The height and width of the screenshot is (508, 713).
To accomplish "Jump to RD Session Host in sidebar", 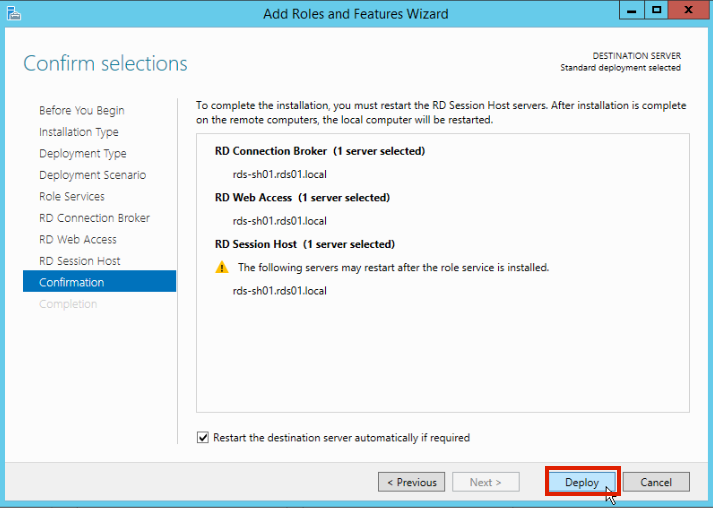I will click(80, 261).
